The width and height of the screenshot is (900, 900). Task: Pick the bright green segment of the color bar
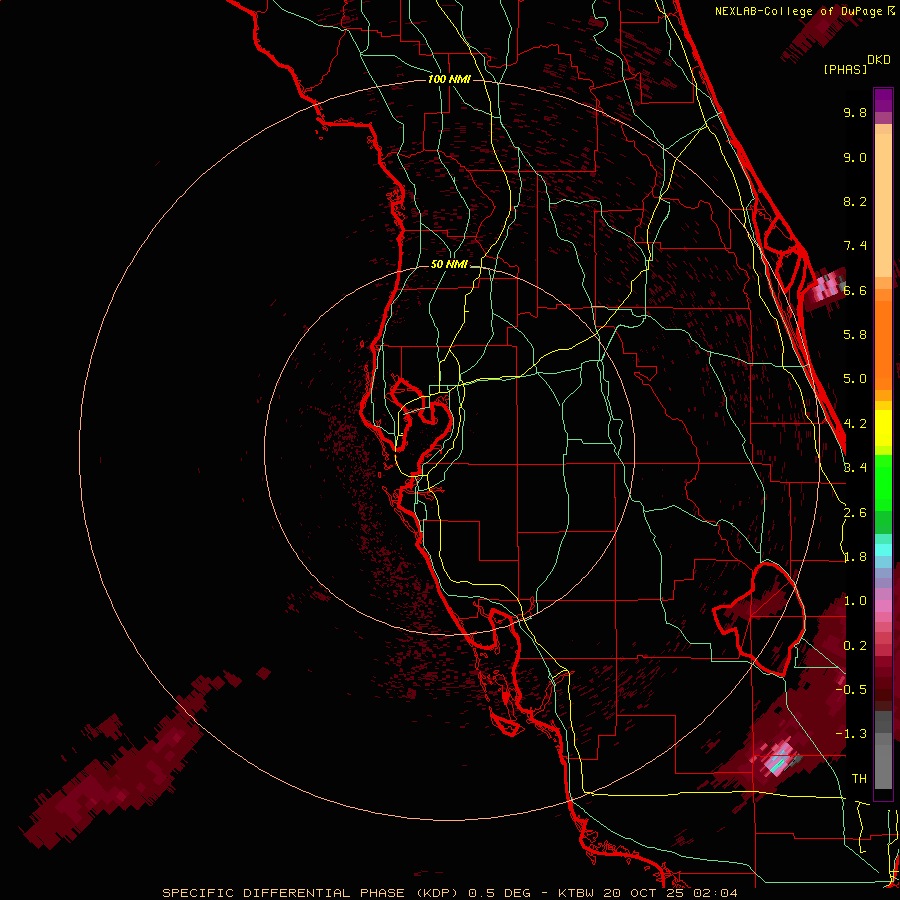click(x=883, y=483)
